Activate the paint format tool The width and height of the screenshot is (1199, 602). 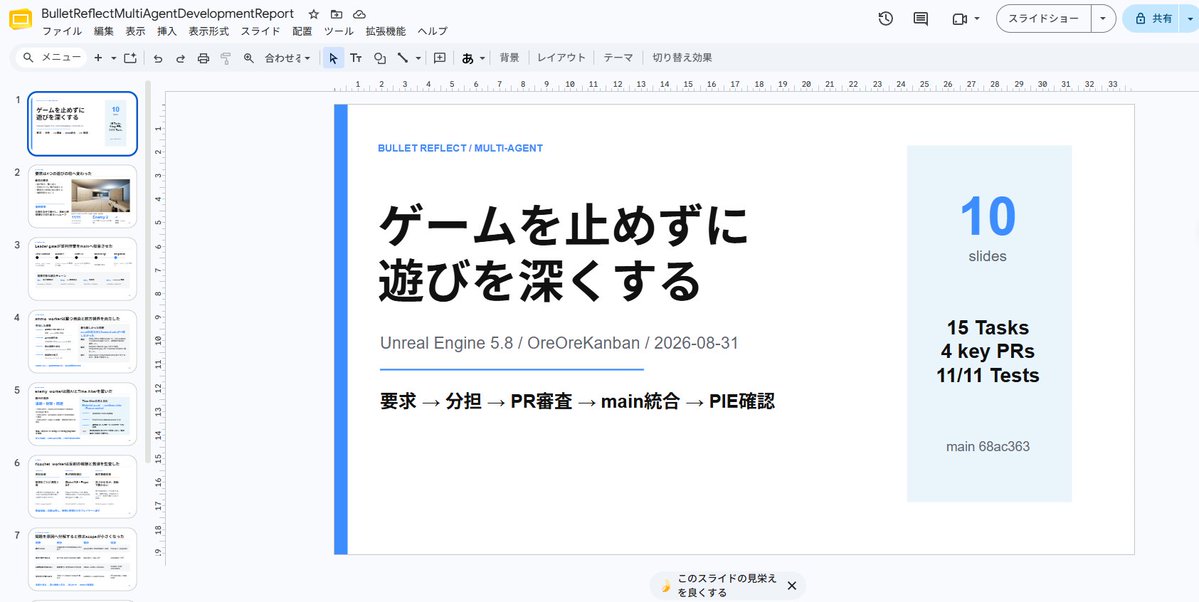226,57
